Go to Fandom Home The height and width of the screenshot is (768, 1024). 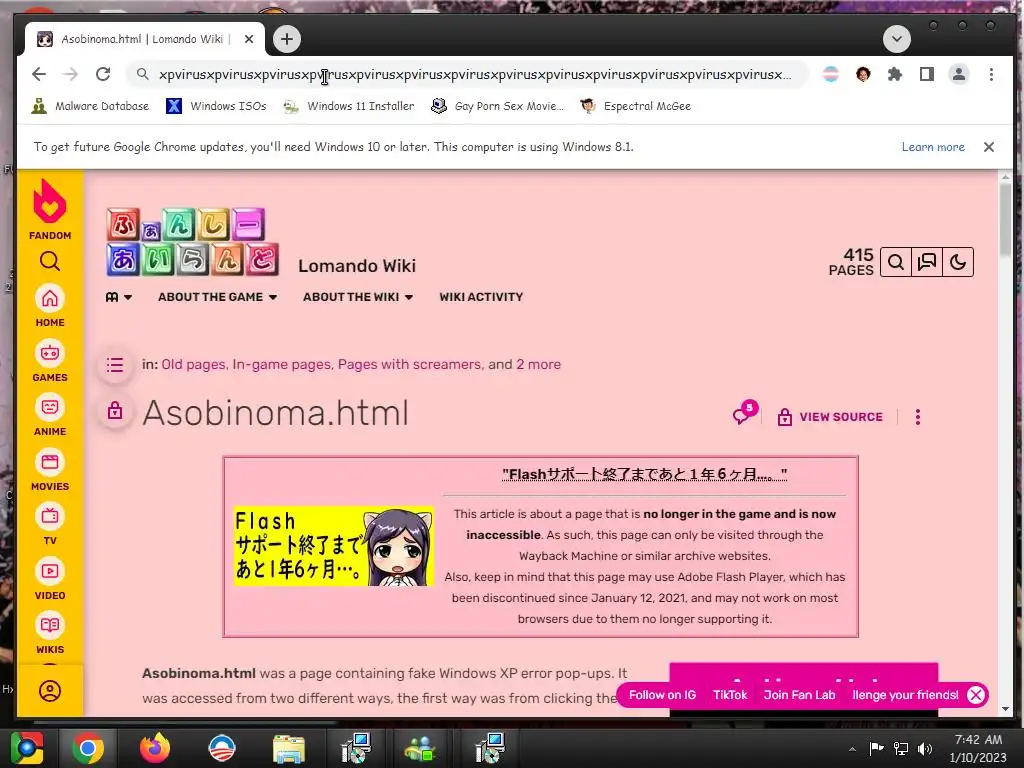coord(50,306)
